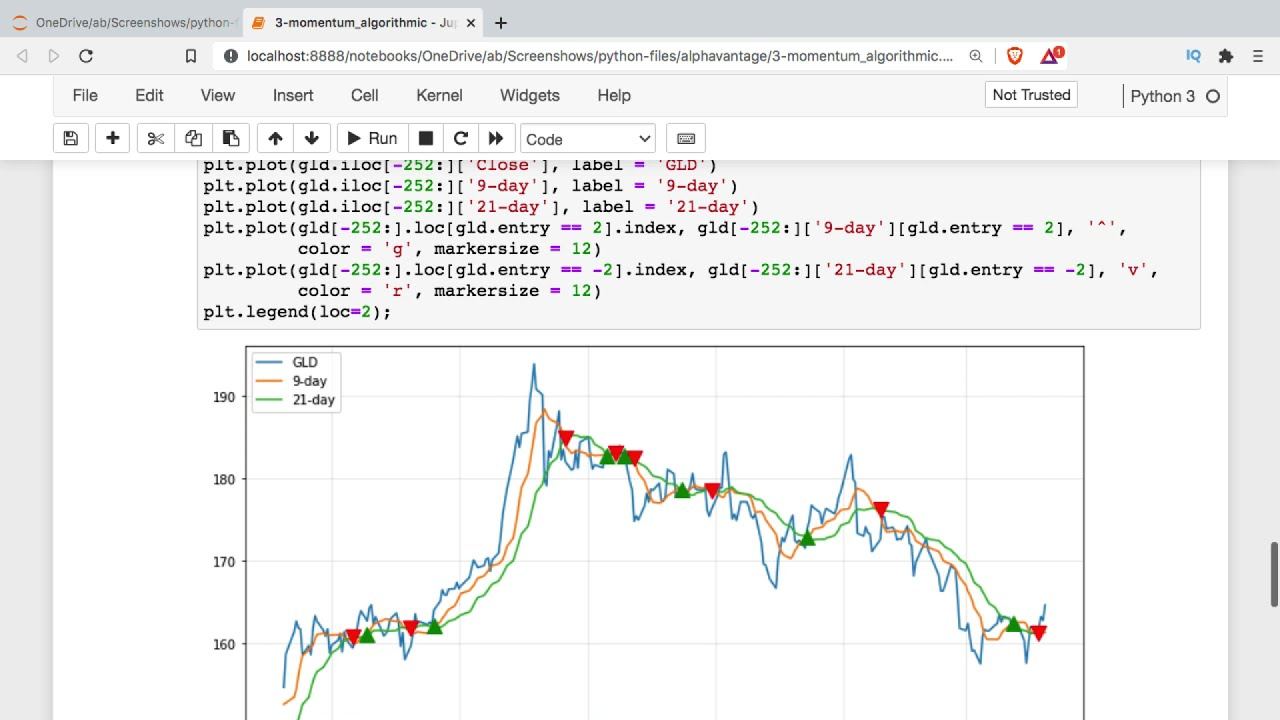Click the code line labeled '21-day' plot
The image size is (1280, 720).
coord(481,207)
